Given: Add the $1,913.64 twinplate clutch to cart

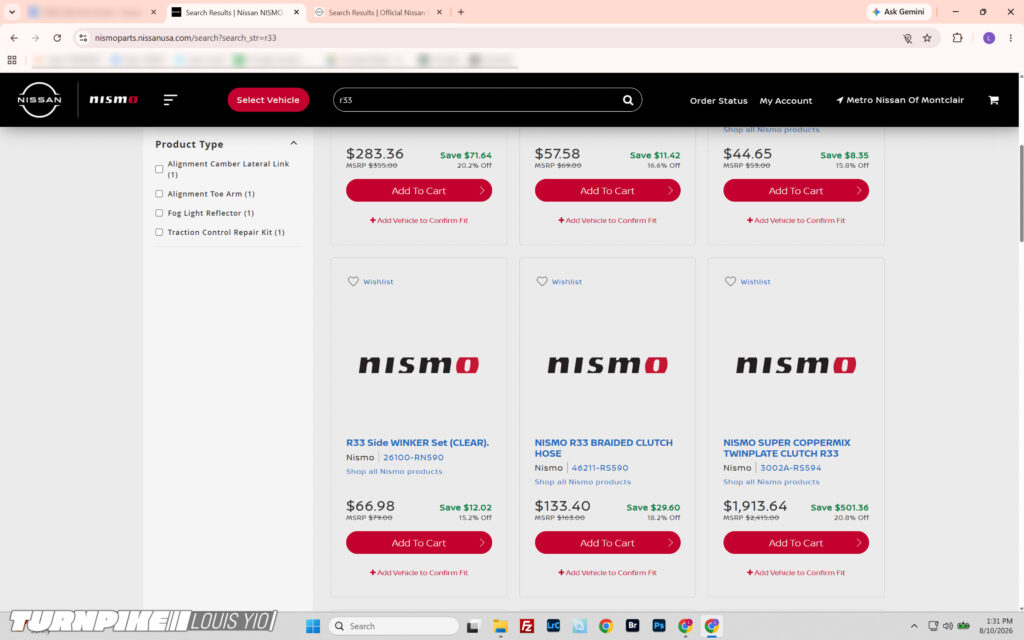Looking at the screenshot, I should (795, 543).
